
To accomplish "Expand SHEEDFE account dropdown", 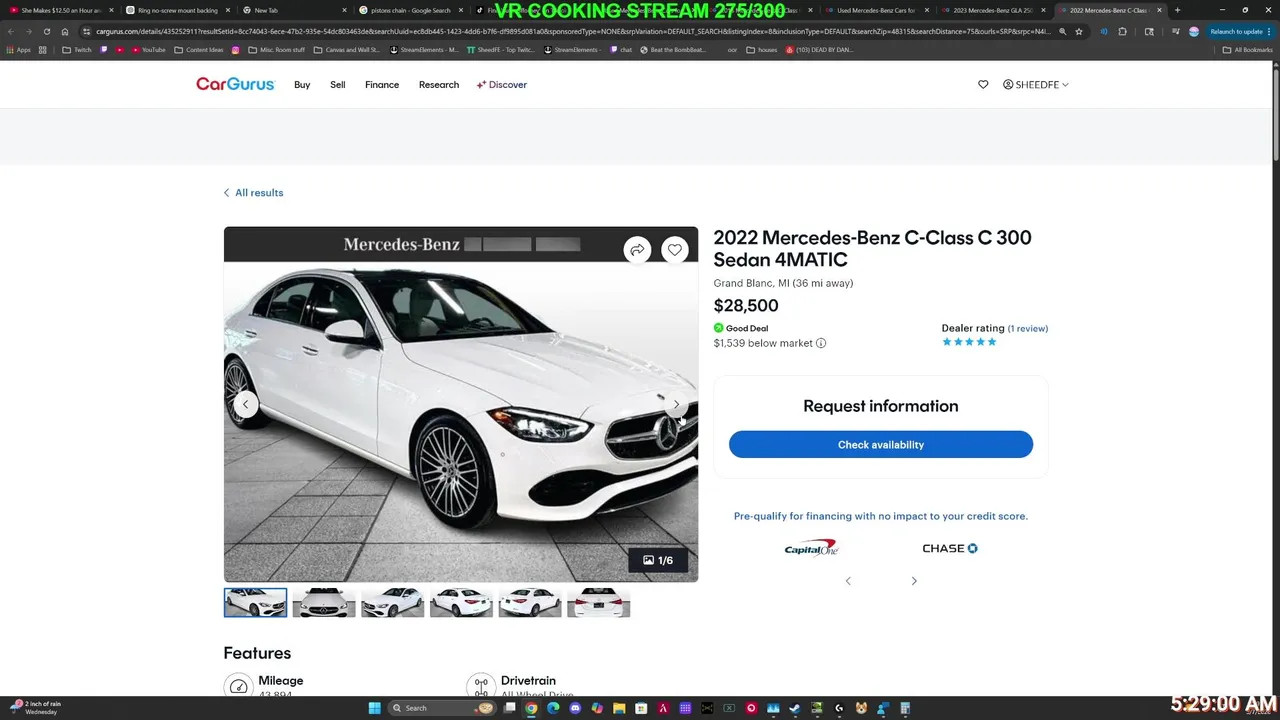I will click(1036, 85).
